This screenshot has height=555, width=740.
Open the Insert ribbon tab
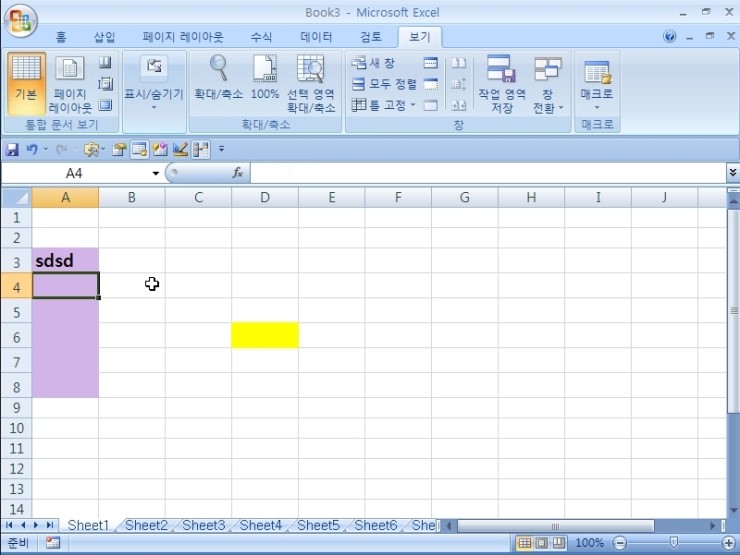click(x=105, y=37)
